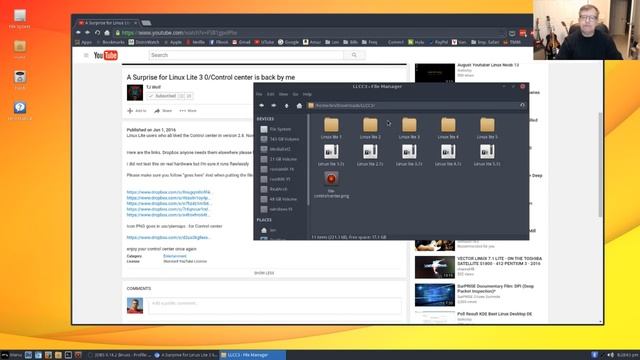Select the Linux lite 4 folder
Screen dimensions: 640x360
tap(448, 128)
